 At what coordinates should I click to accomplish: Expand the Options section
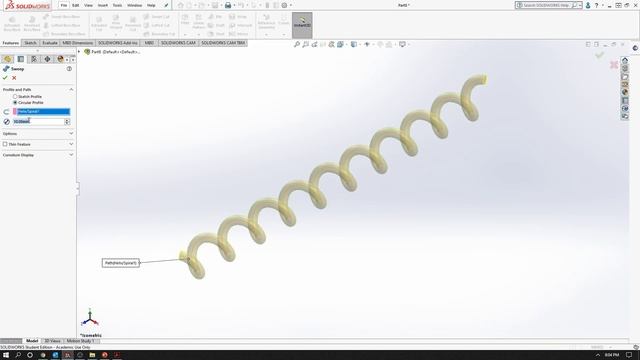(x=71, y=133)
